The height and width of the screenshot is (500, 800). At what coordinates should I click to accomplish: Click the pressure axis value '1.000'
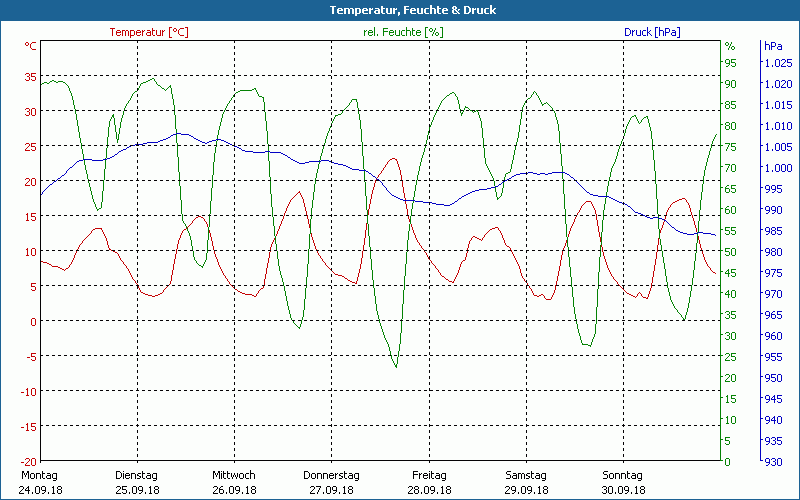[x=778, y=168]
